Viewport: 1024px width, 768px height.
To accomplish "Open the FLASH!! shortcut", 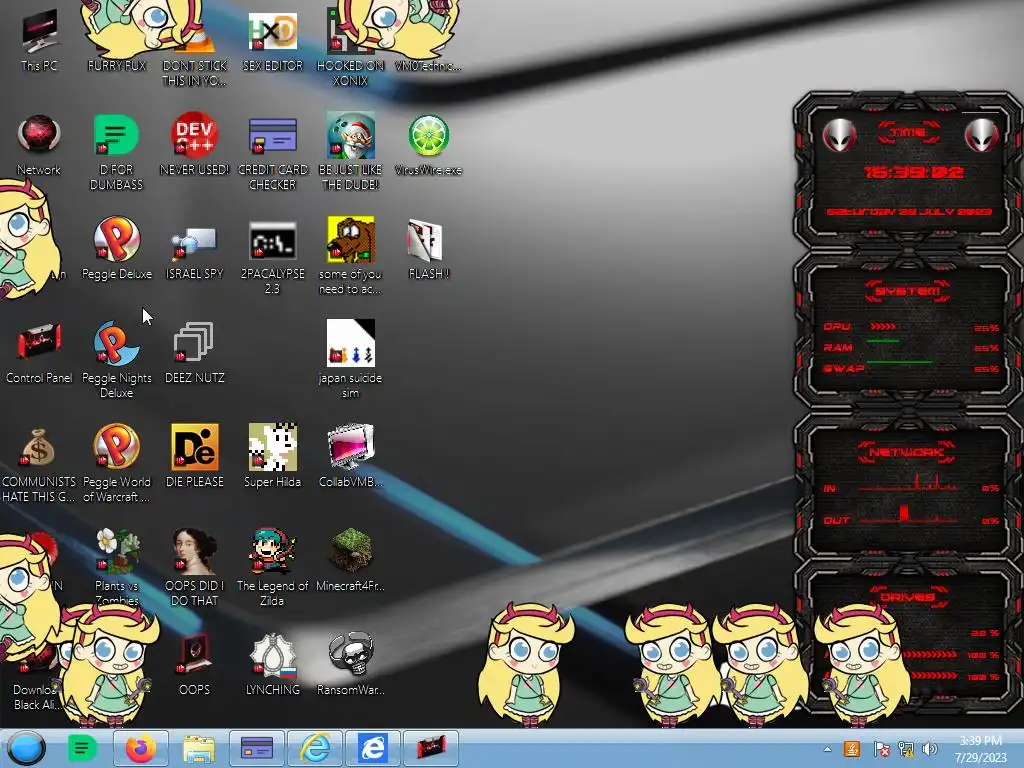I will coord(428,248).
